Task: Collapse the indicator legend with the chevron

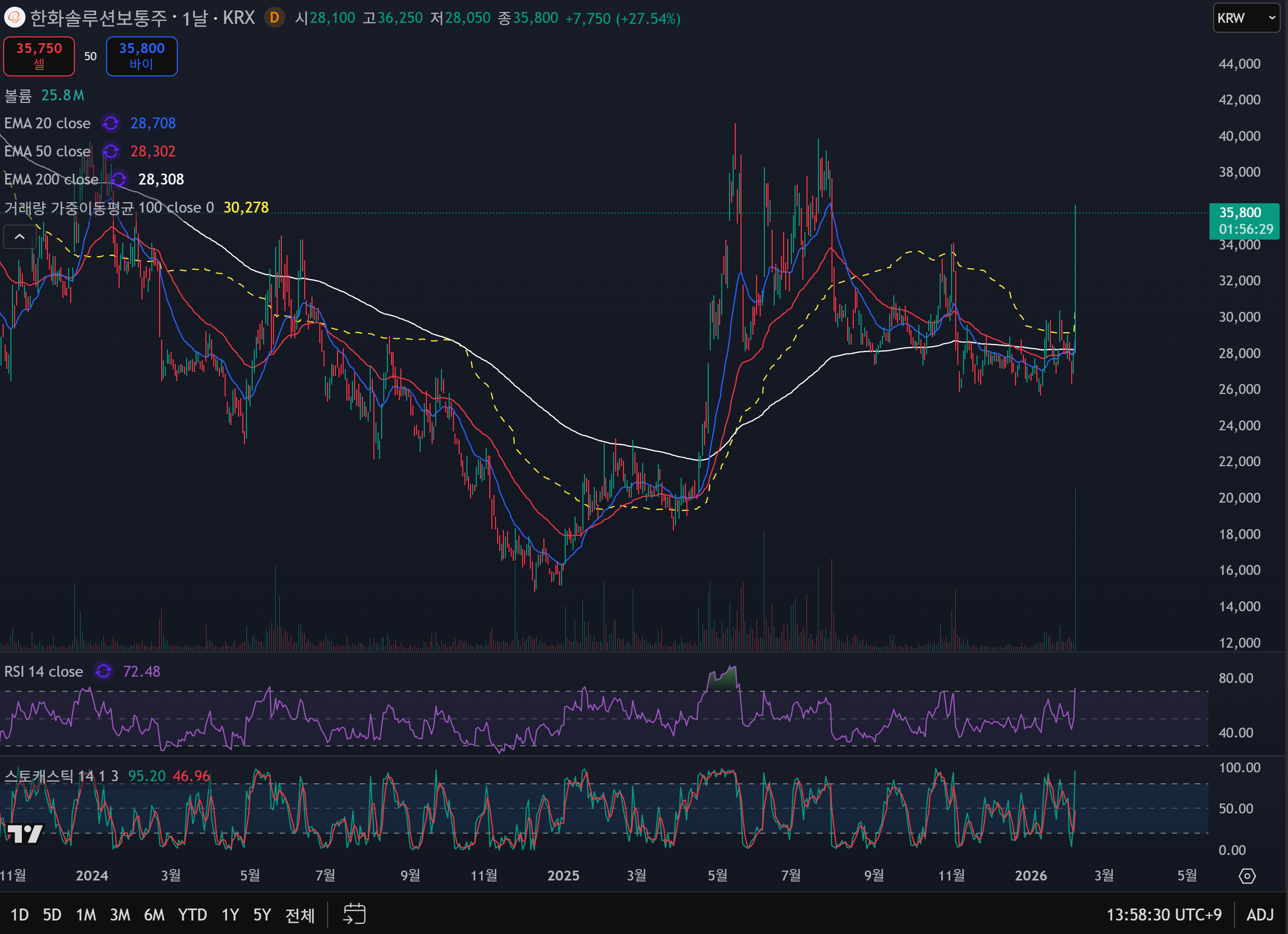Action: (19, 237)
